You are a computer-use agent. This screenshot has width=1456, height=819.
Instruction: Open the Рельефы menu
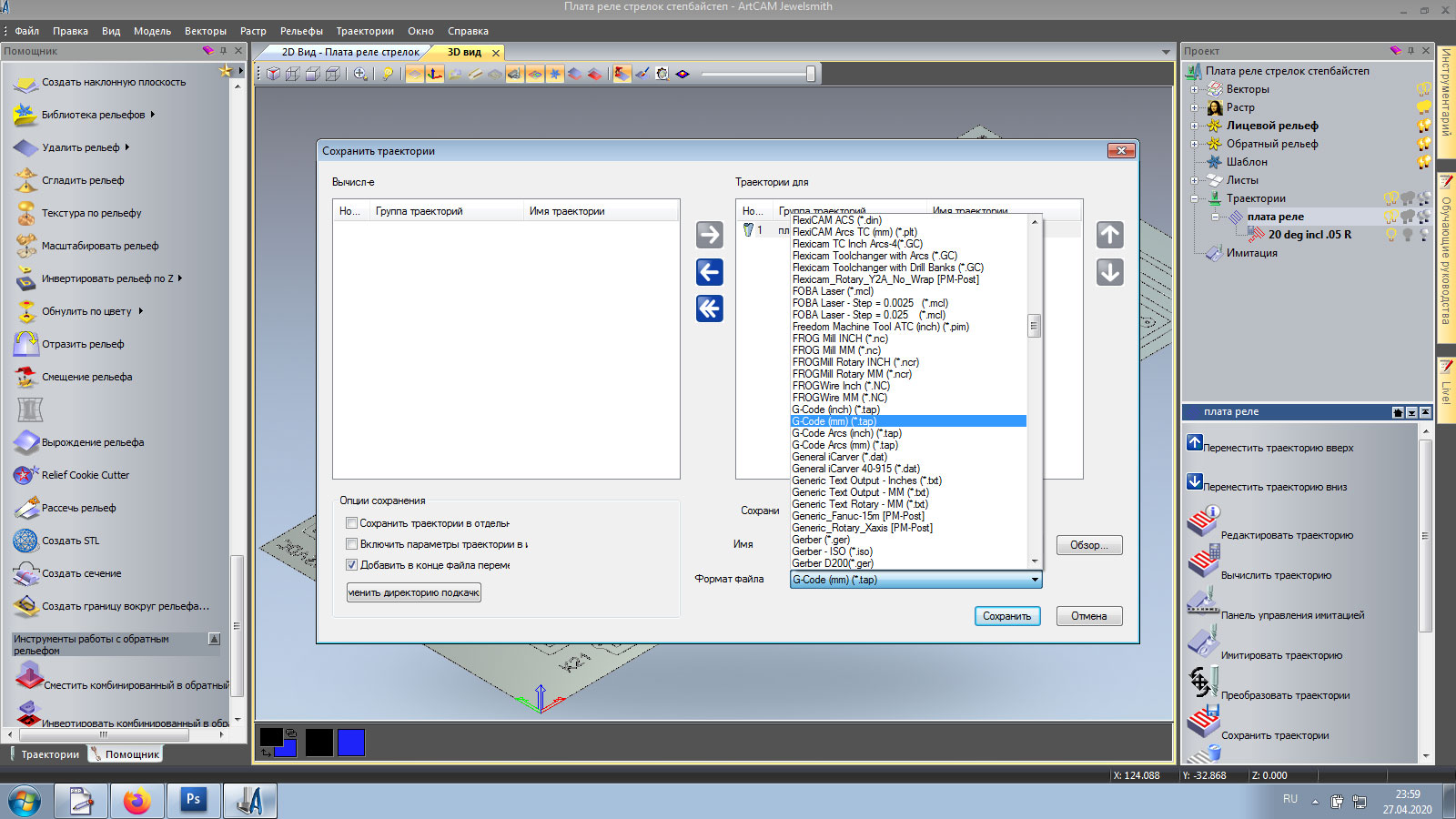point(301,31)
